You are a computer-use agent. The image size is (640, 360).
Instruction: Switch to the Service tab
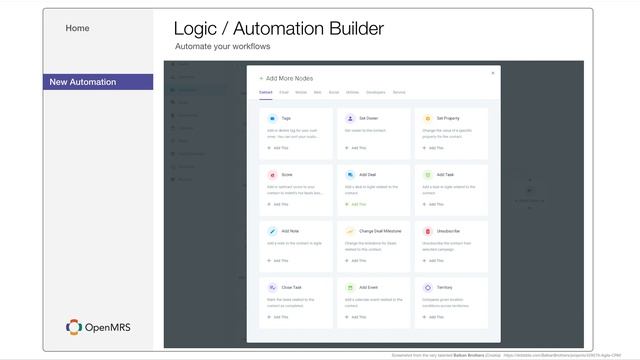(399, 92)
